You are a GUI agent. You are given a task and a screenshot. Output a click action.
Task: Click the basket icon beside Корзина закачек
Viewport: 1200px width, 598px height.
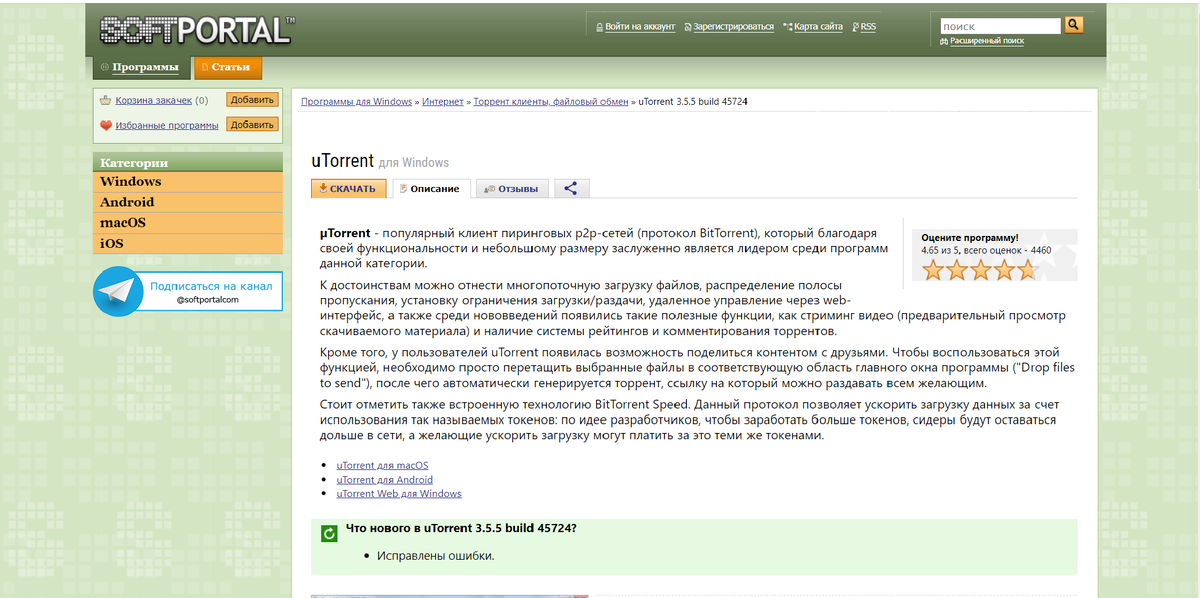(x=105, y=100)
